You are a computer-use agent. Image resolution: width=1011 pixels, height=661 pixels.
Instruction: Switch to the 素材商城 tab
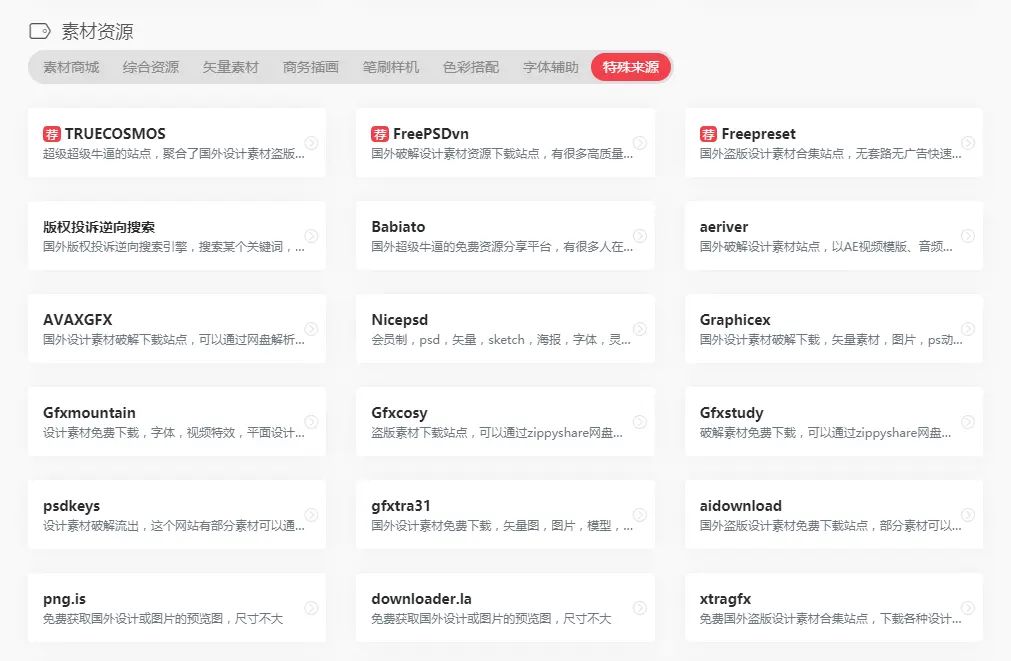pos(68,68)
